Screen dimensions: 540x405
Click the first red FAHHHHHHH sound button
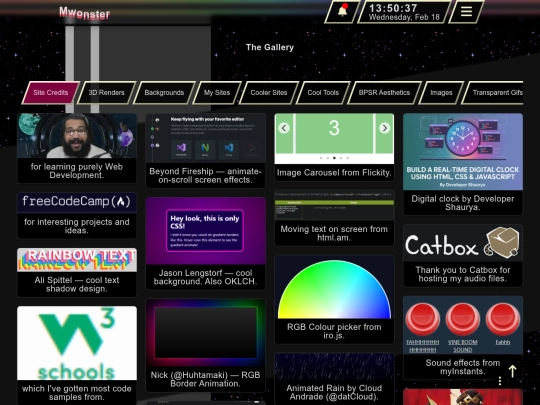(x=423, y=319)
